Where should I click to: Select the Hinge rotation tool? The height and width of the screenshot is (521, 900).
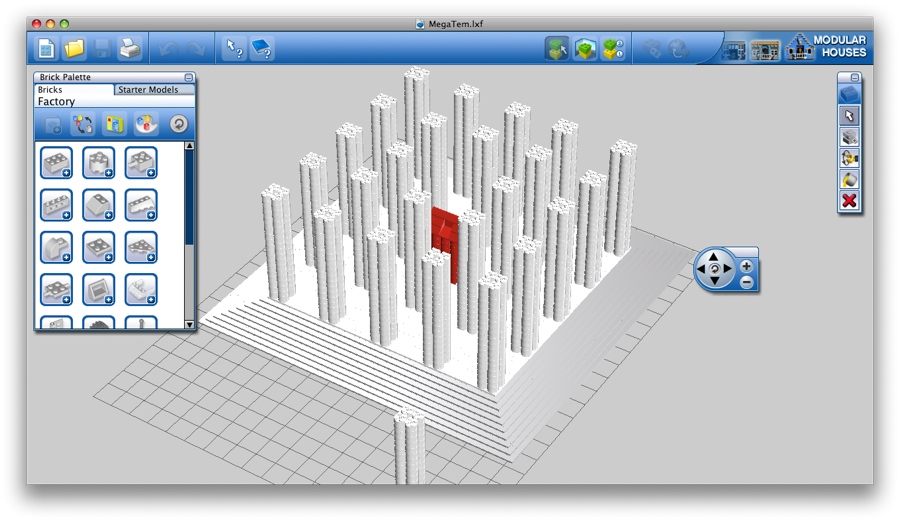click(x=849, y=158)
